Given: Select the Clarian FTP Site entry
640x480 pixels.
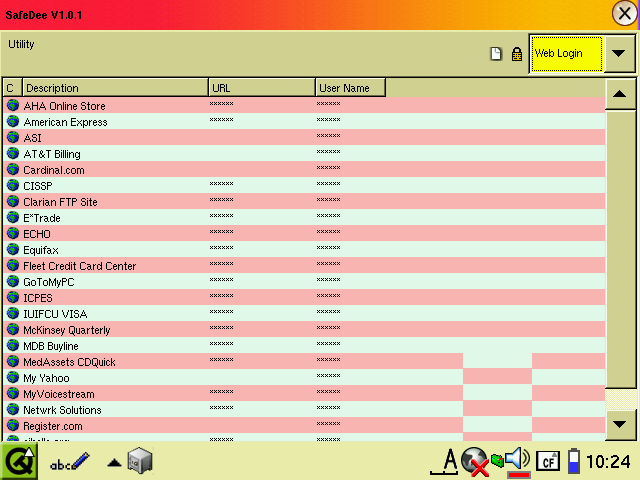Looking at the screenshot, I should tap(304, 201).
